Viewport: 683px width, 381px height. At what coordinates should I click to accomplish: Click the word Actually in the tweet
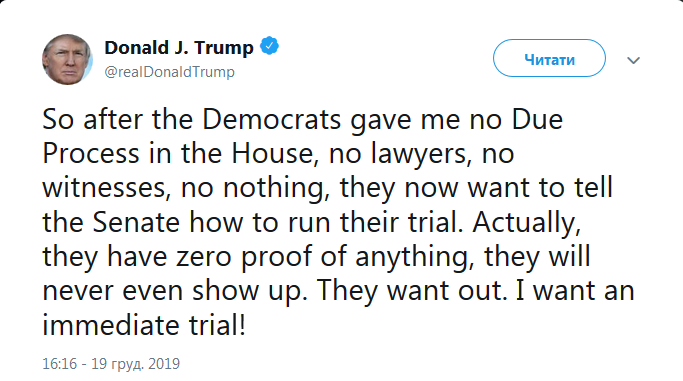point(527,223)
